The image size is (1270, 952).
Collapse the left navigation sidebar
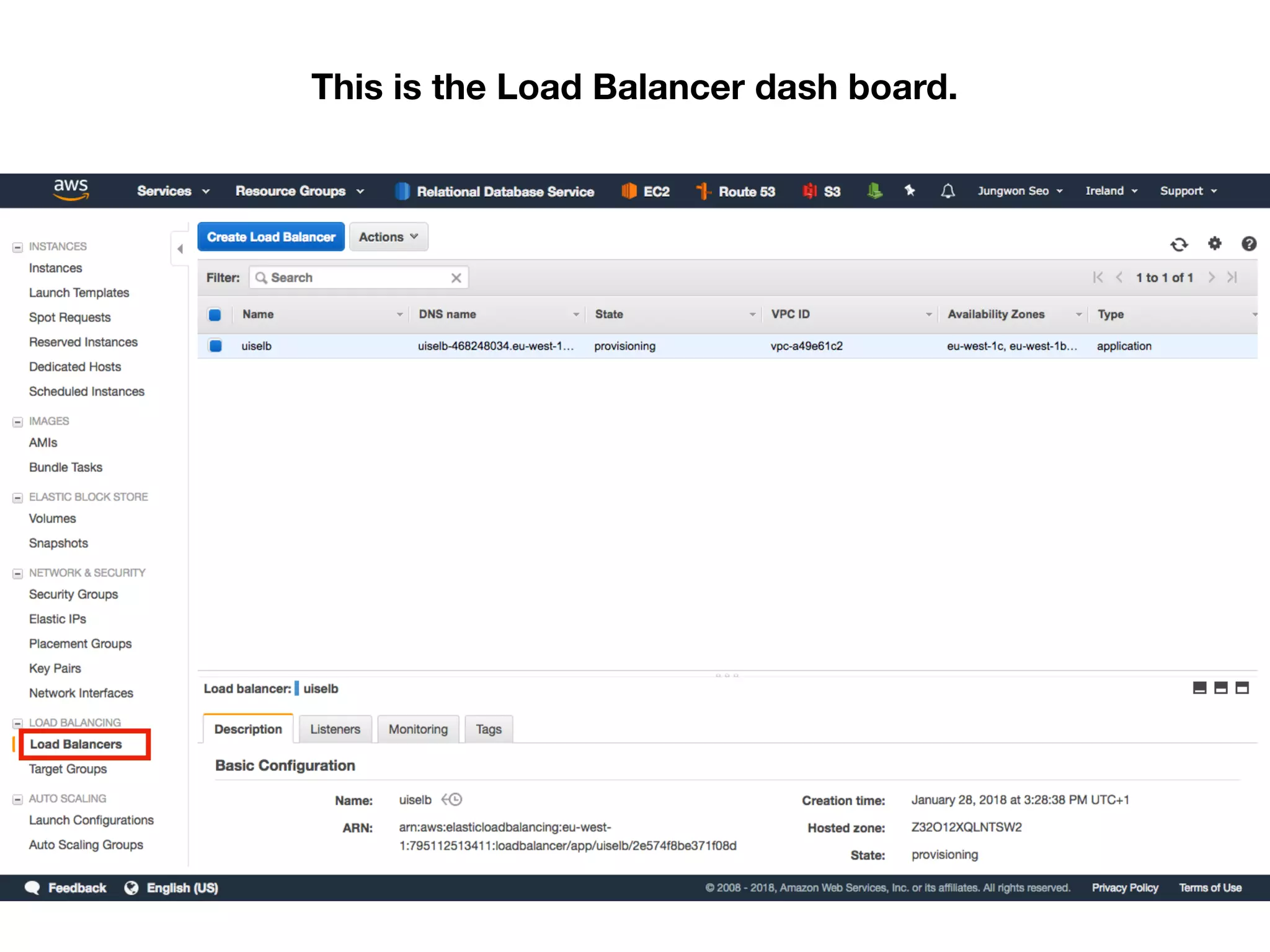pyautogui.click(x=180, y=249)
